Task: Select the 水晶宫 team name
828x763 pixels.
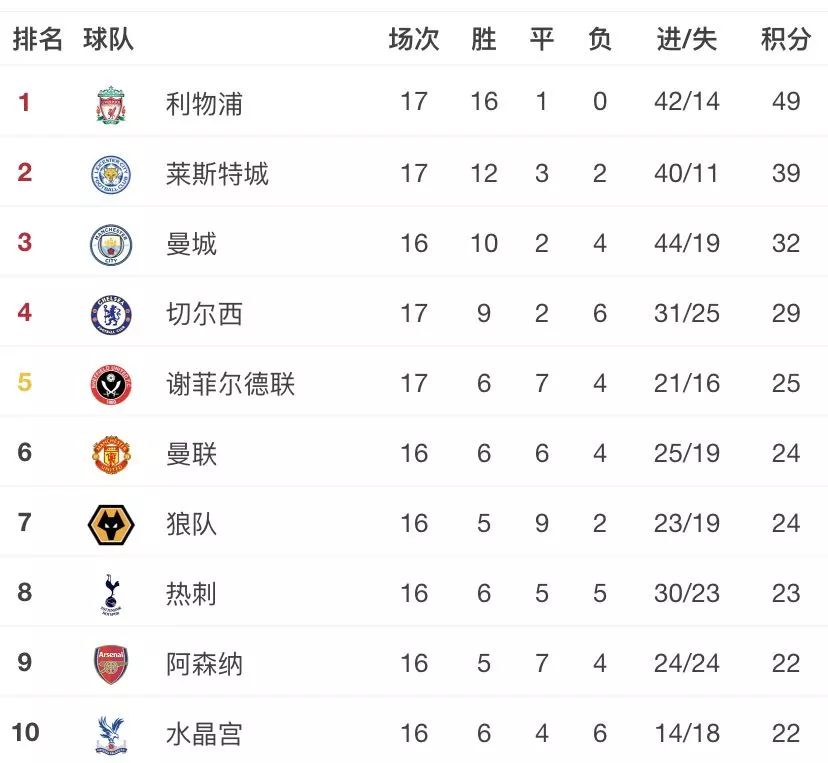Action: tap(204, 733)
